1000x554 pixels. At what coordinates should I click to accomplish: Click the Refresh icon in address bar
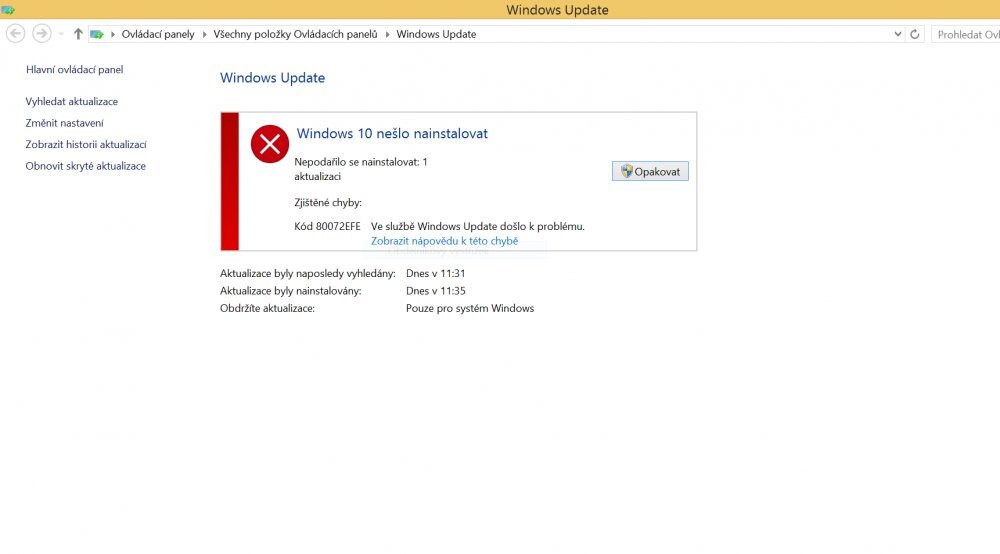pos(915,34)
